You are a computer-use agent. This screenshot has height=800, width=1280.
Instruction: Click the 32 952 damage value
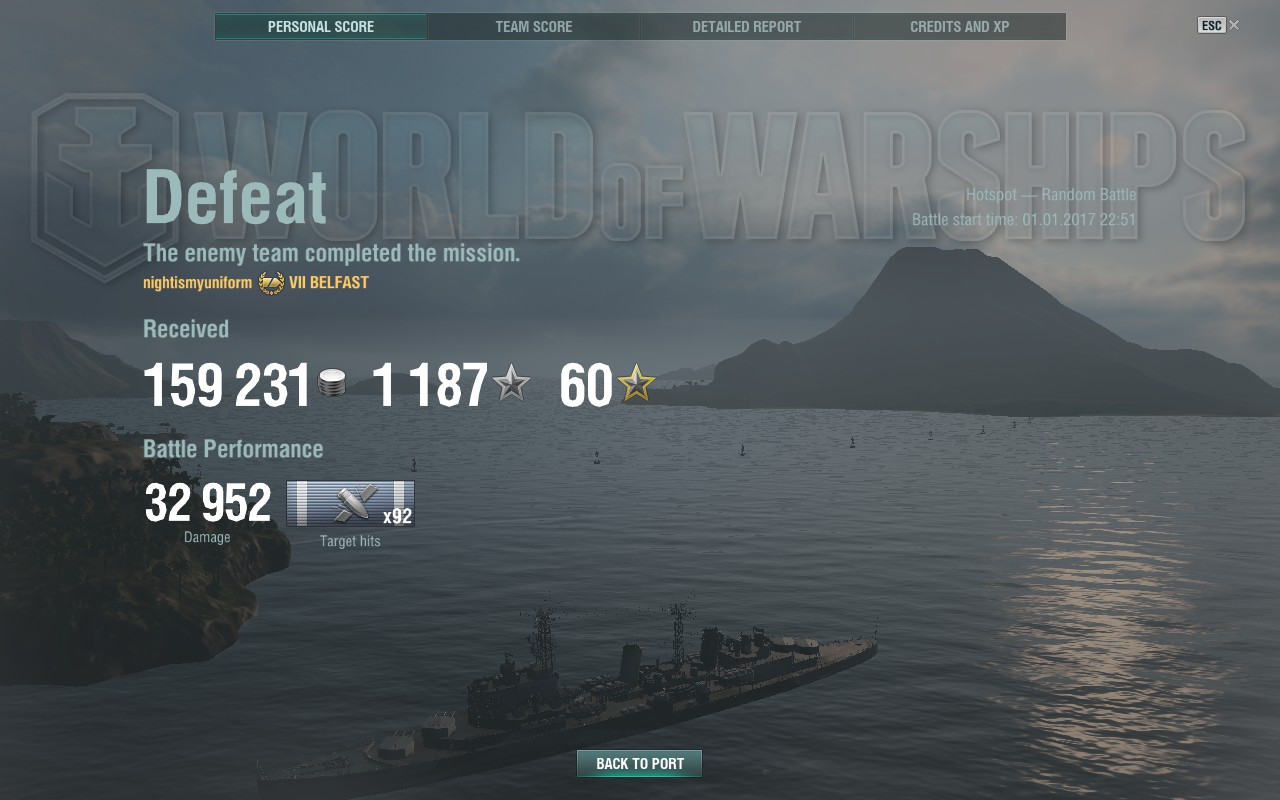point(208,503)
